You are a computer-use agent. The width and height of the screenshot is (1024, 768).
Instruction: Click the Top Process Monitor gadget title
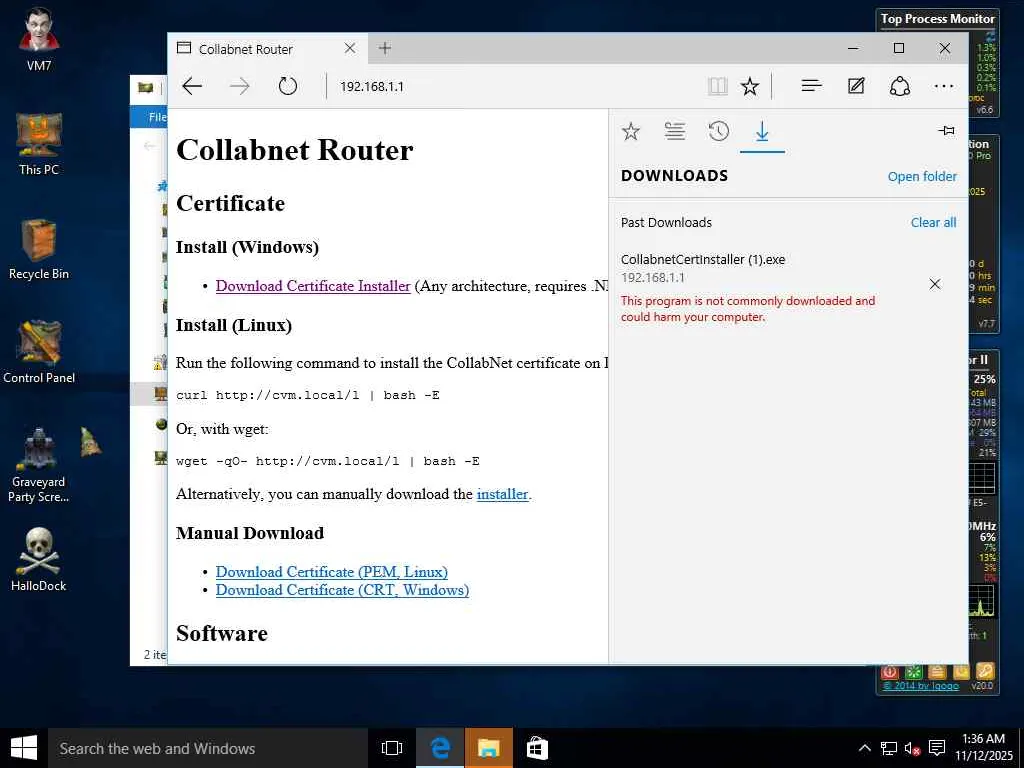point(937,19)
